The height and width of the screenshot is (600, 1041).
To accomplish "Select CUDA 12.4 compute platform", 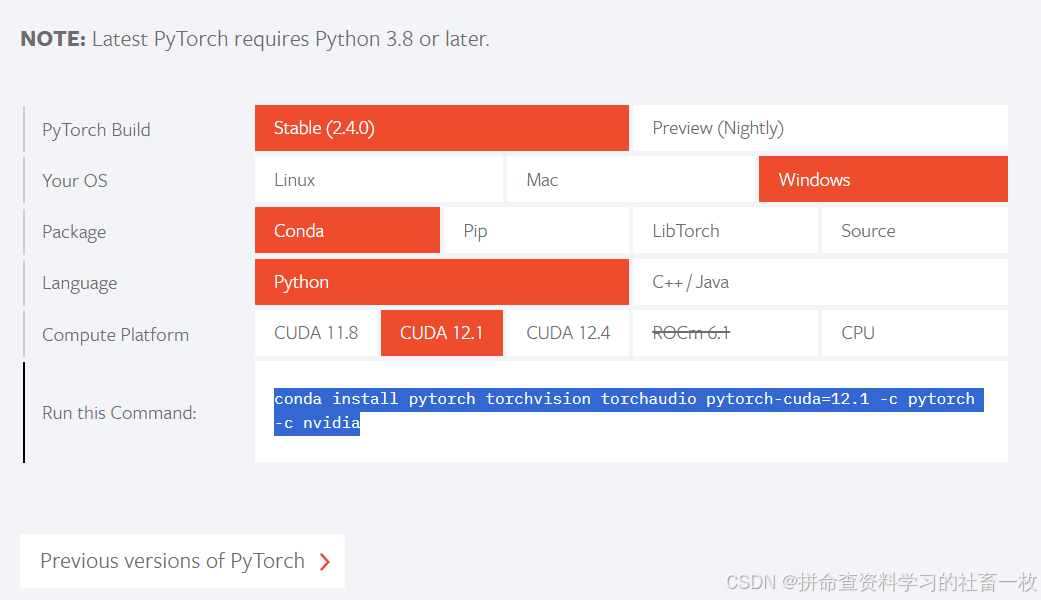I will click(x=568, y=333).
